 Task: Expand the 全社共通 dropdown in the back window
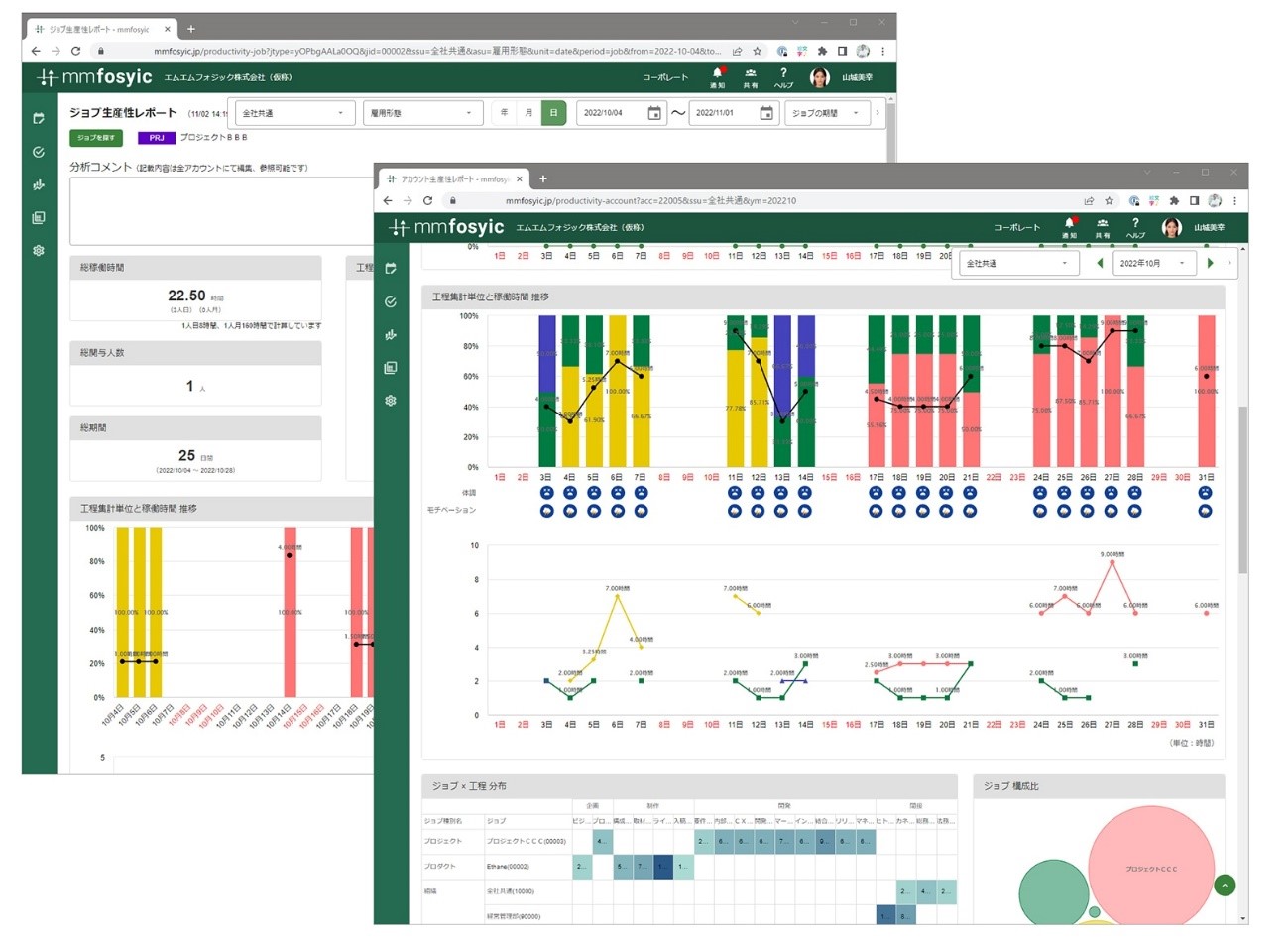[294, 113]
